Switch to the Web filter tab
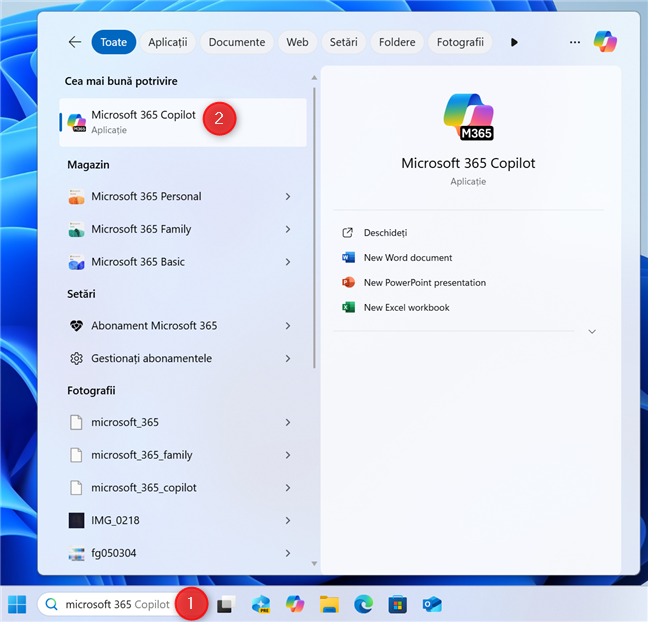The width and height of the screenshot is (648, 622). tap(298, 42)
